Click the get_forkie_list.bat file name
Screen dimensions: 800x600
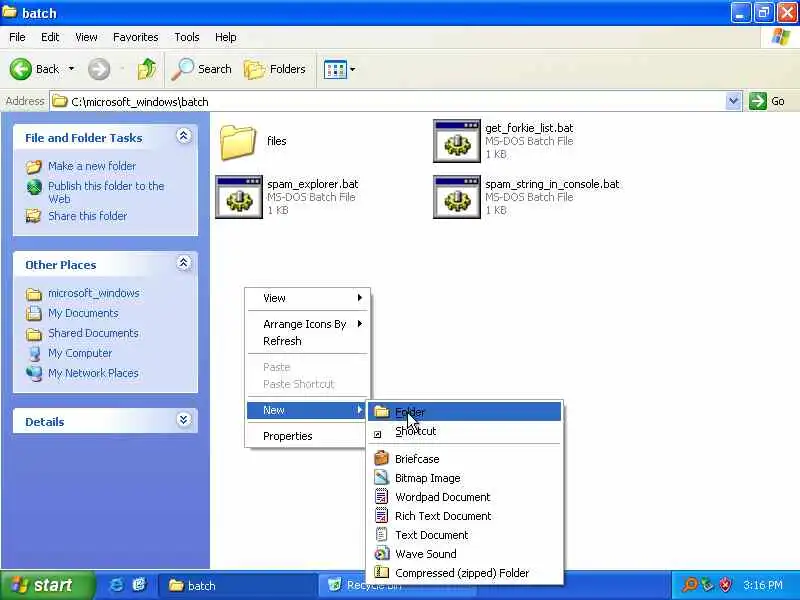pos(529,128)
